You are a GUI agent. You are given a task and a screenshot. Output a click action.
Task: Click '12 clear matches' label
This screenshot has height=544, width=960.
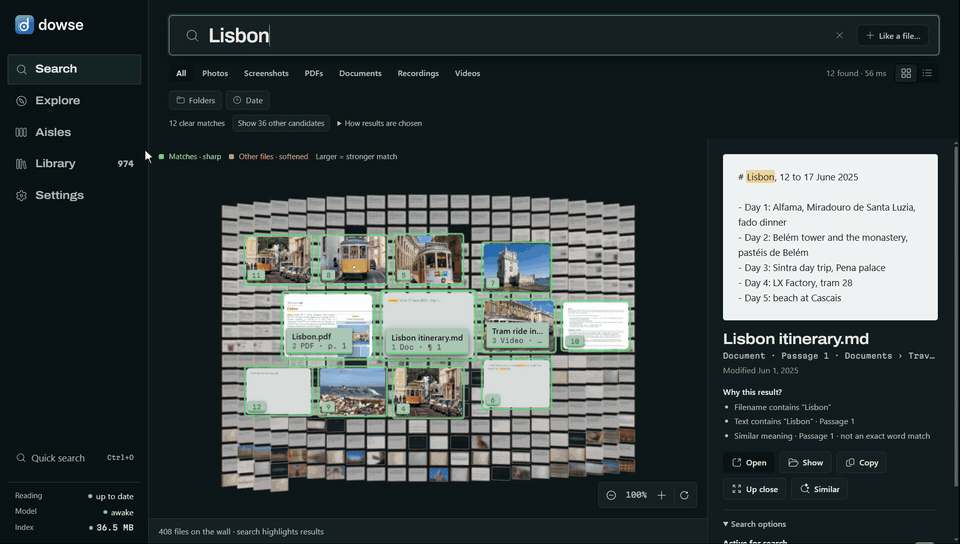pos(197,123)
